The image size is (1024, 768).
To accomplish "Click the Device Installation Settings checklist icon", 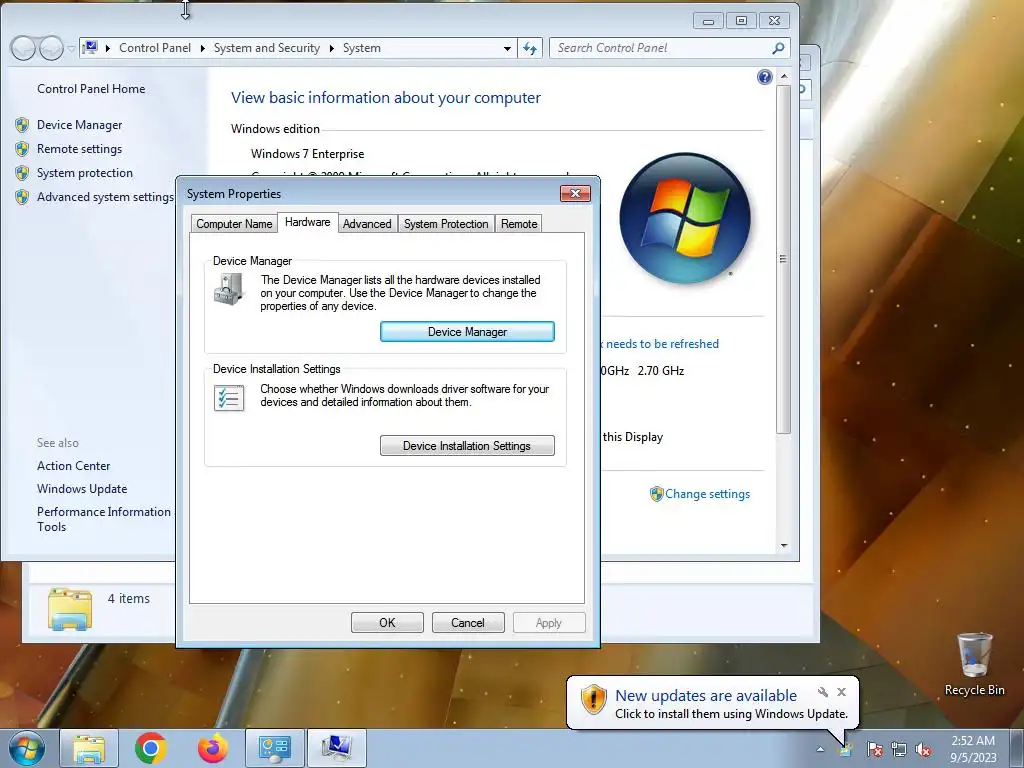I will [x=229, y=398].
